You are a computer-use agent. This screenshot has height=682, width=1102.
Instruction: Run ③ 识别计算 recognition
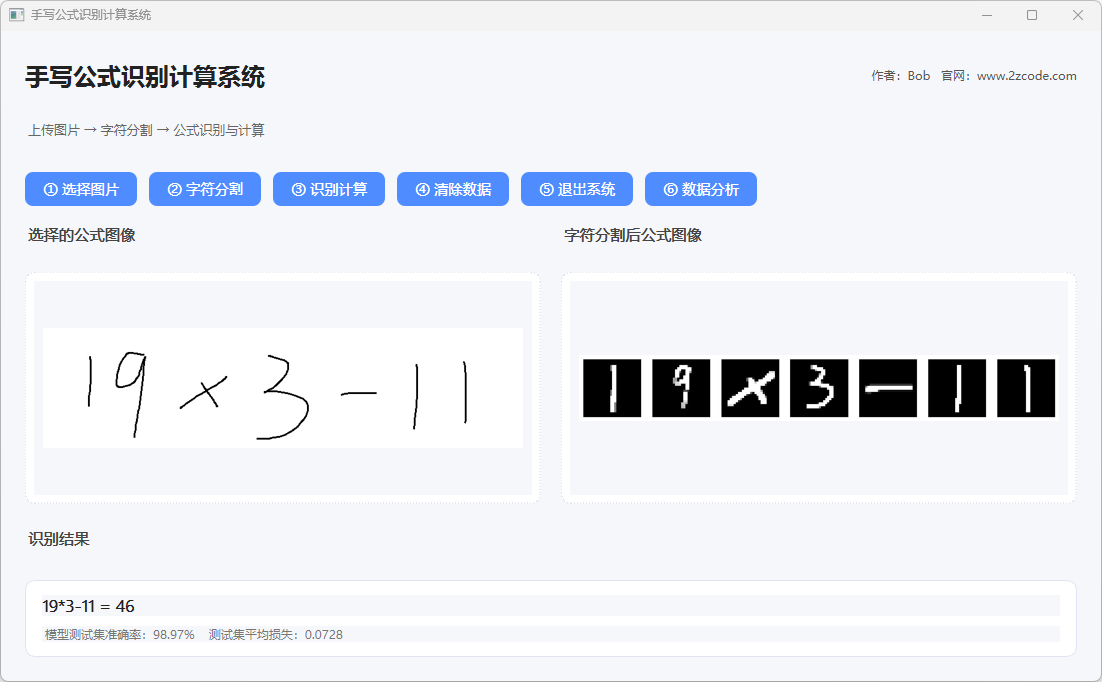[x=329, y=189]
